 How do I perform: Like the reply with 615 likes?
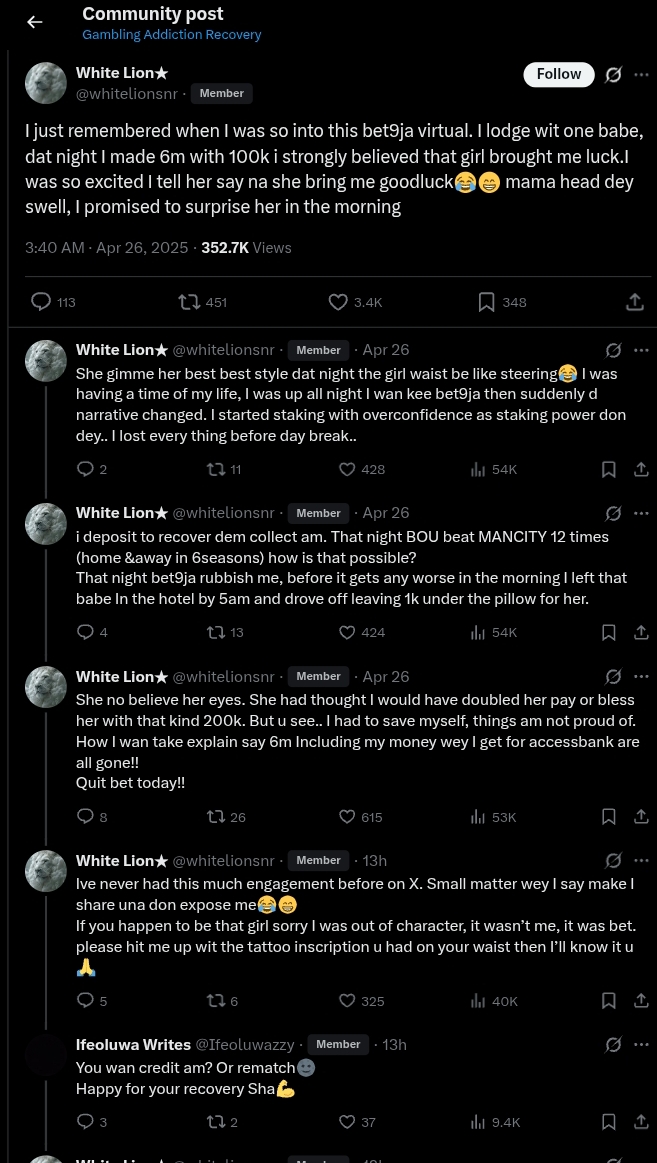[x=347, y=817]
